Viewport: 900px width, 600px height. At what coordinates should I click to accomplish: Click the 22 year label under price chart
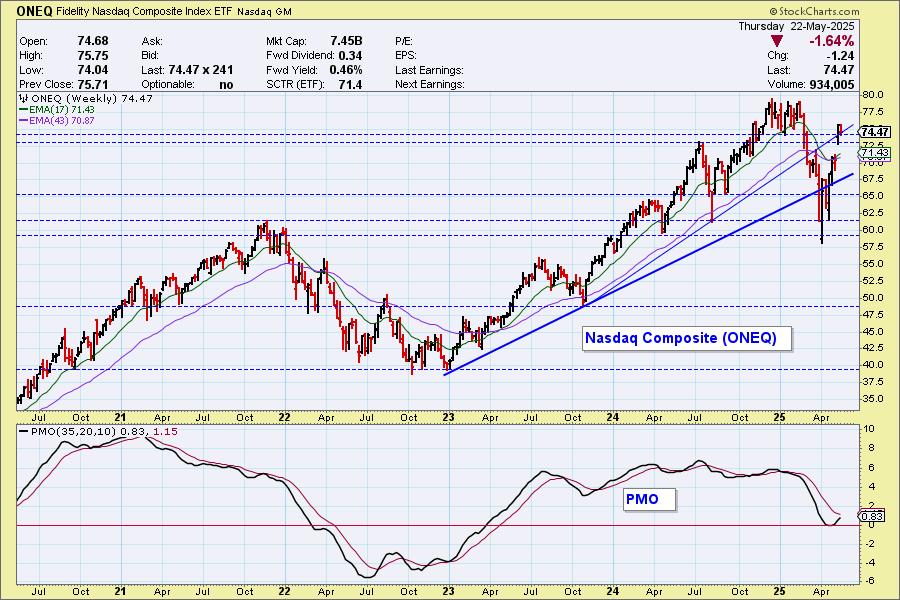285,417
